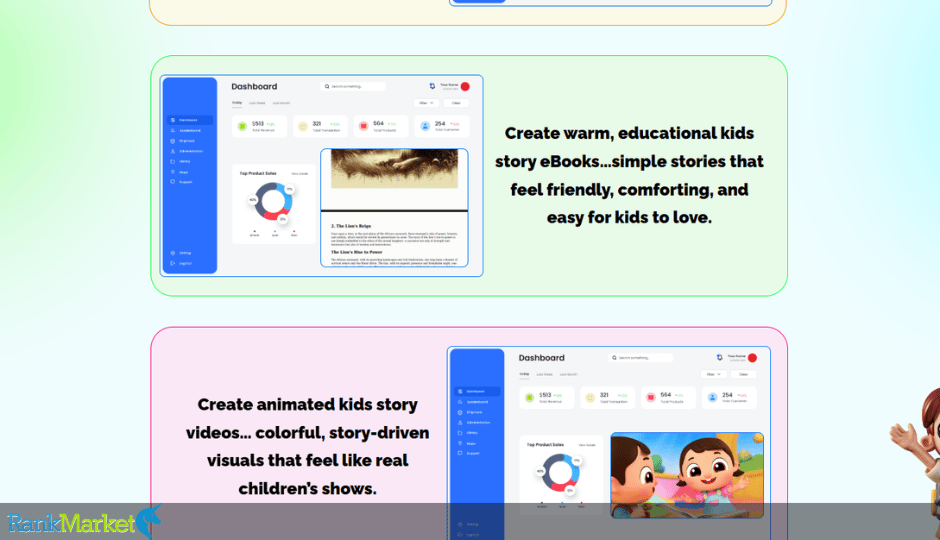The image size is (940, 540).
Task: Click 321 Total Transaction value in video mockup
Action: pyautogui.click(x=604, y=396)
